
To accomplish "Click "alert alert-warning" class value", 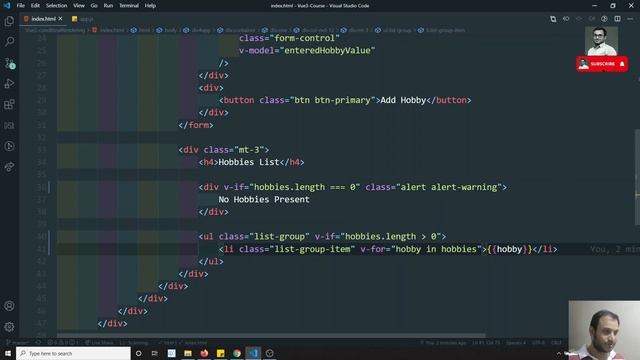I will point(449,187).
